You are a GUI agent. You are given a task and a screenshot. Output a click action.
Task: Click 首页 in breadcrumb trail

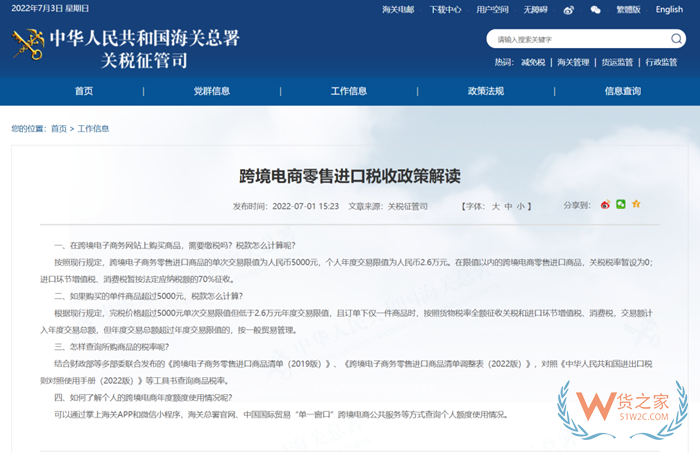click(x=58, y=129)
